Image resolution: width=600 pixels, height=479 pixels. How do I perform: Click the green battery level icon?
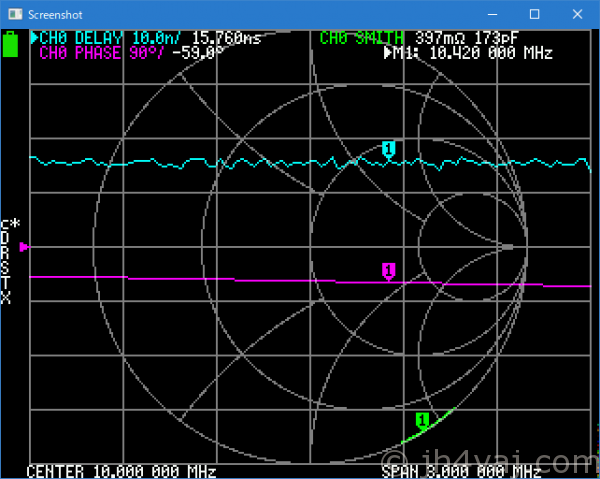(11, 44)
